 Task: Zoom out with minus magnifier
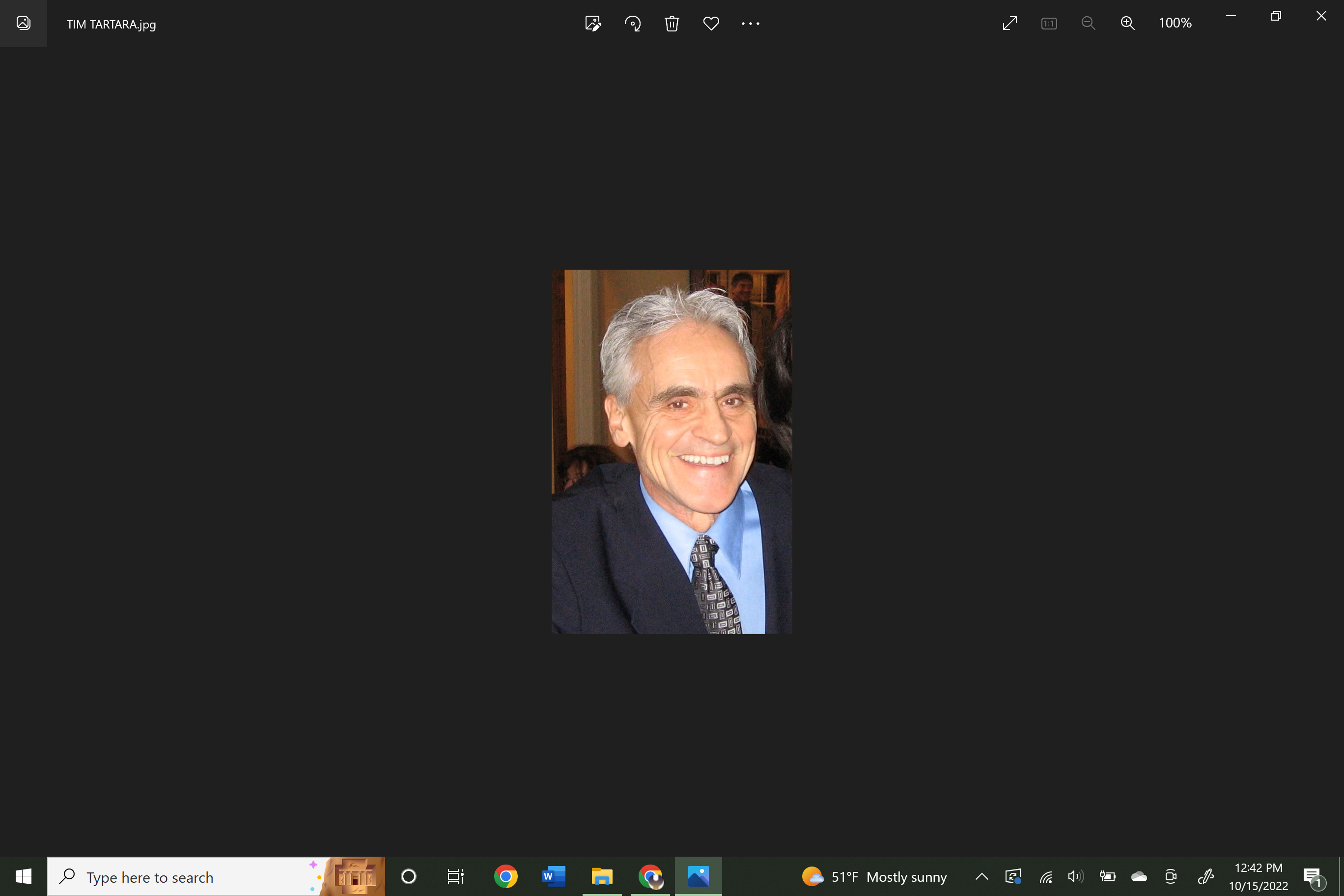(1088, 24)
